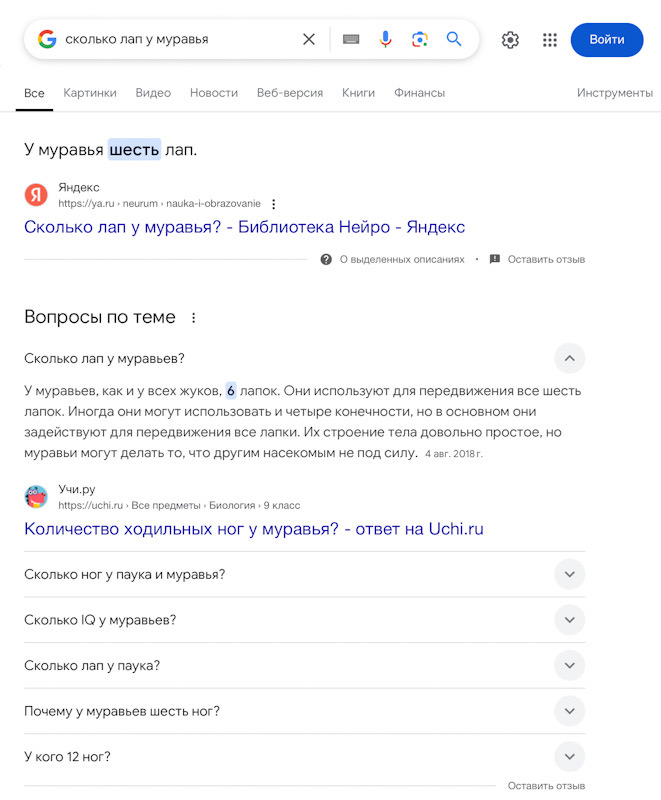Open three-dot menu next to Яндекс result
Image resolution: width=661 pixels, height=800 pixels.
(x=274, y=204)
